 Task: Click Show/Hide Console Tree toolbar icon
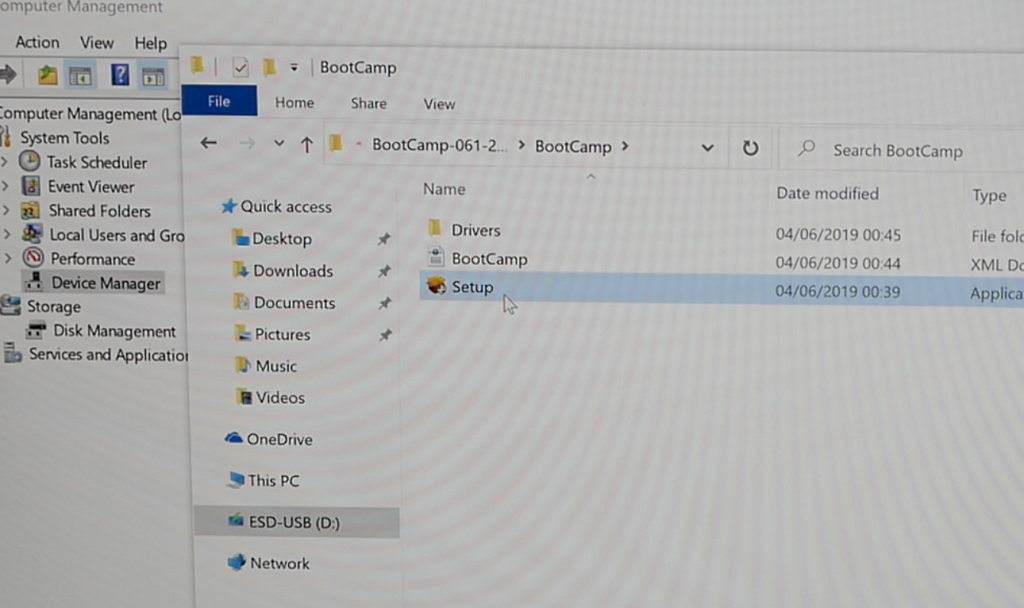coord(80,76)
